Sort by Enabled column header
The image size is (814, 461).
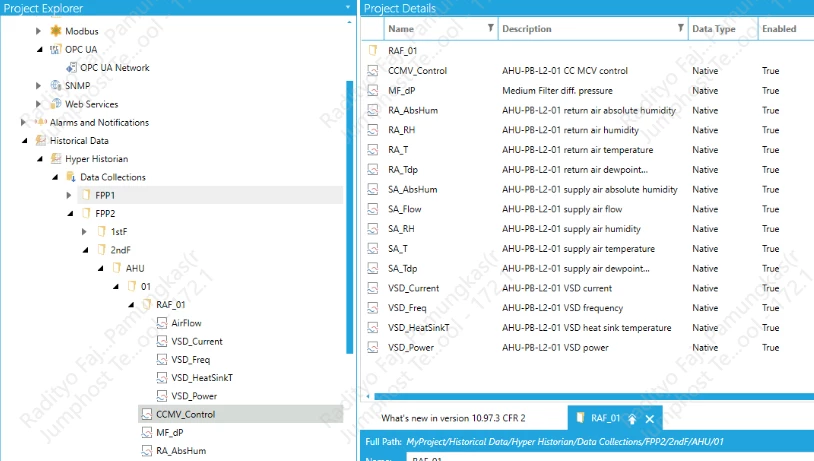779,29
